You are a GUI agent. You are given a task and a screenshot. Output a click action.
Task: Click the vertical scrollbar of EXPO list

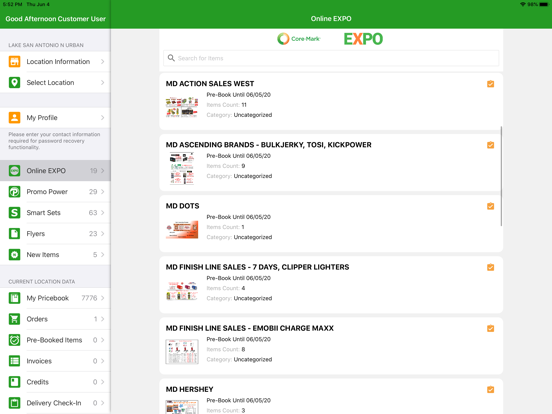pos(501,176)
